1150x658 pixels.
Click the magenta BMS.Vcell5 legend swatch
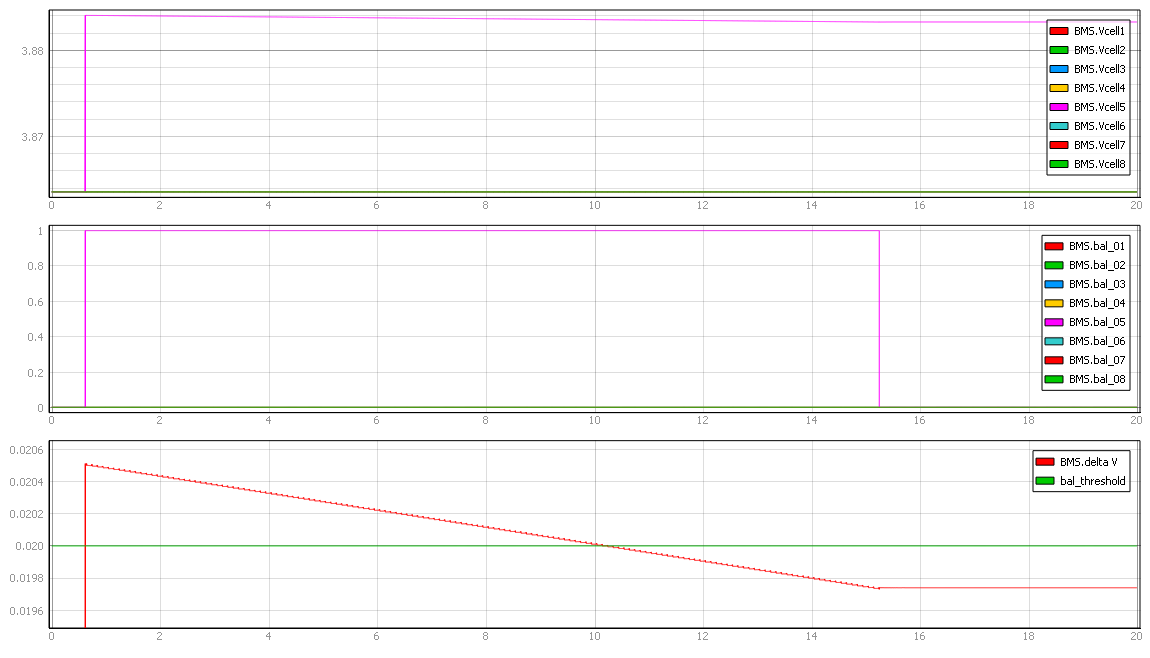(1059, 107)
